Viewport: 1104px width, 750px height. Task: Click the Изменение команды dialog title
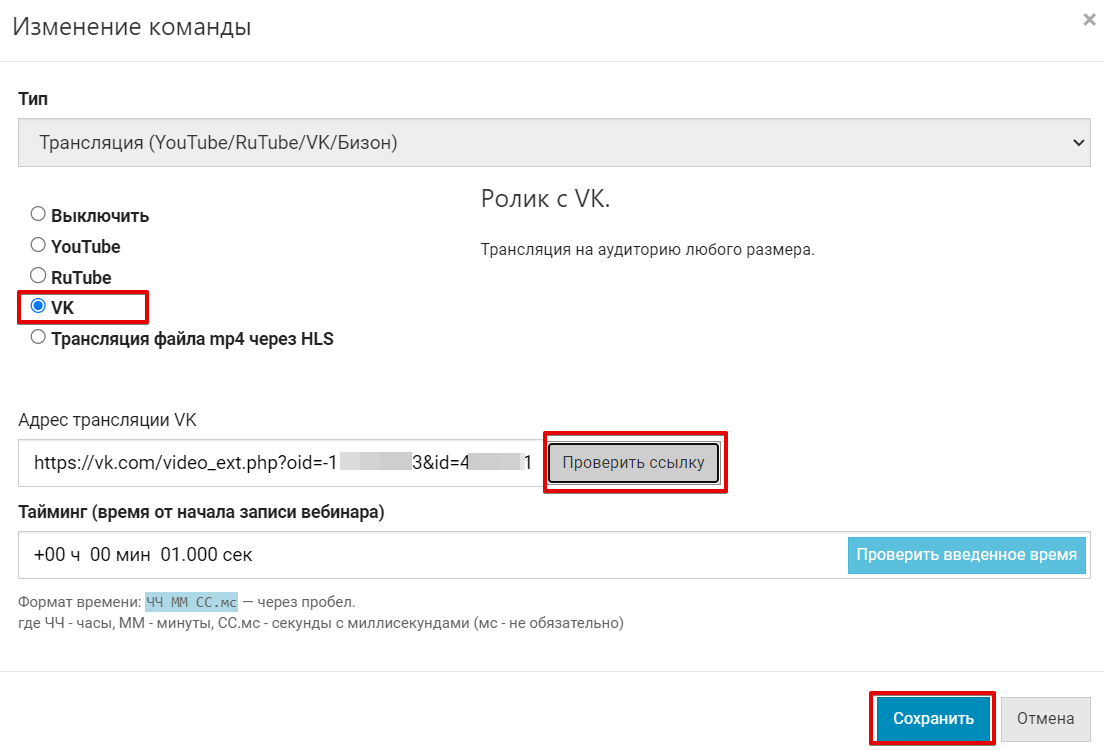[131, 27]
